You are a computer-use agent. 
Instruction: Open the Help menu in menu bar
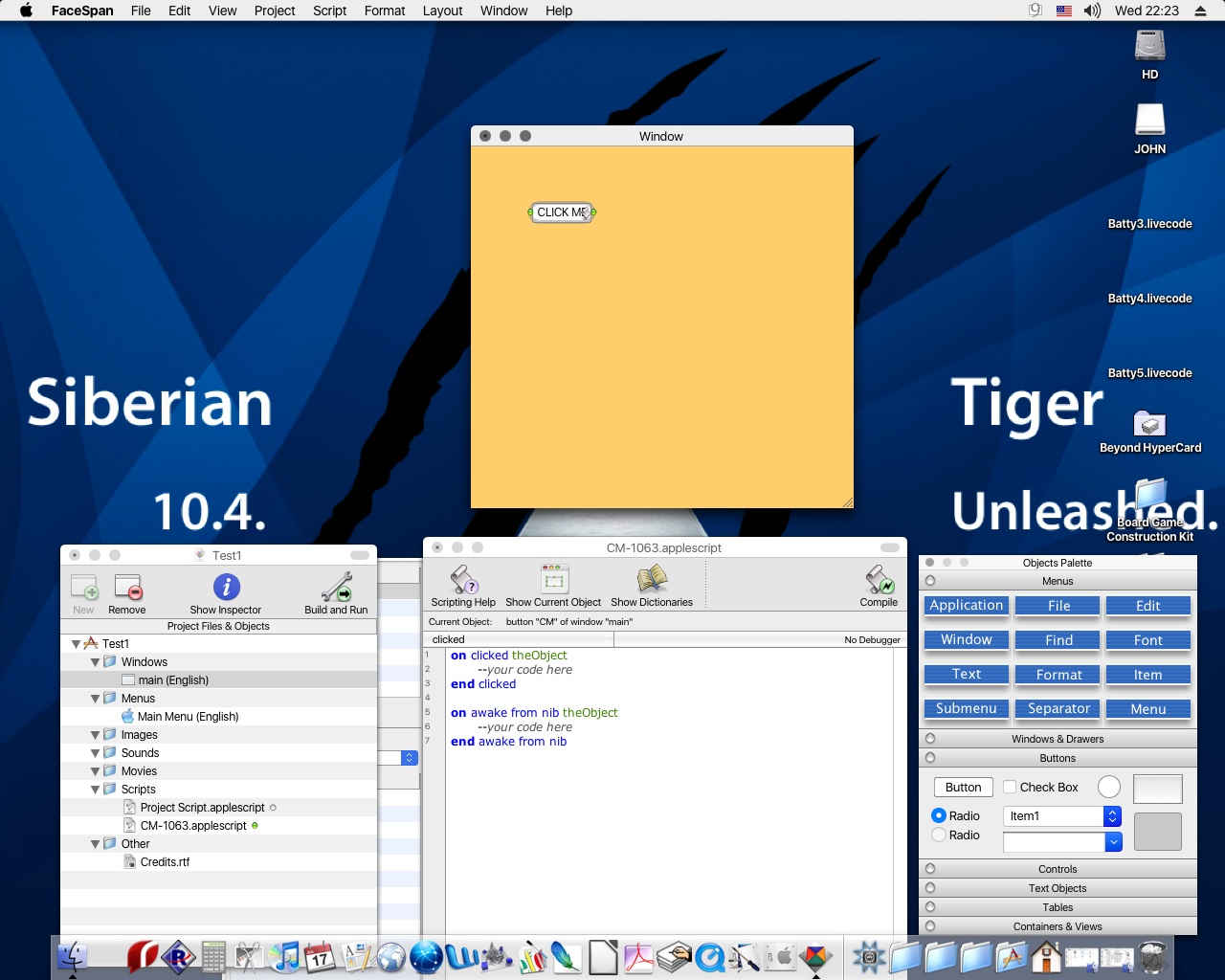pos(559,11)
